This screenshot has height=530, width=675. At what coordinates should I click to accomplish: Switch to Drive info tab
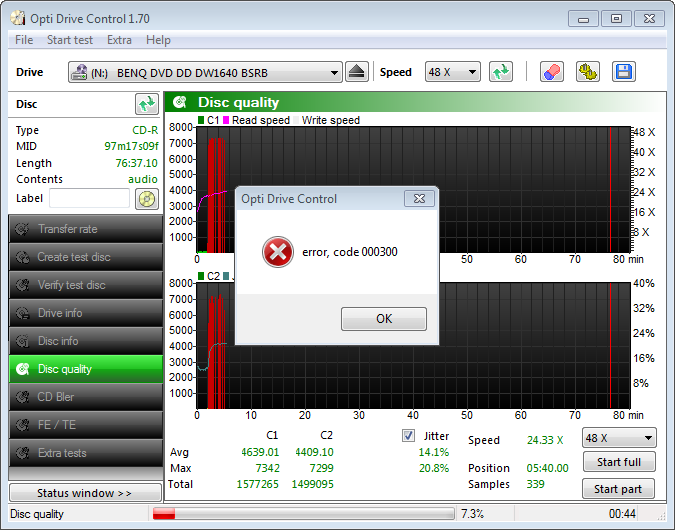point(86,313)
